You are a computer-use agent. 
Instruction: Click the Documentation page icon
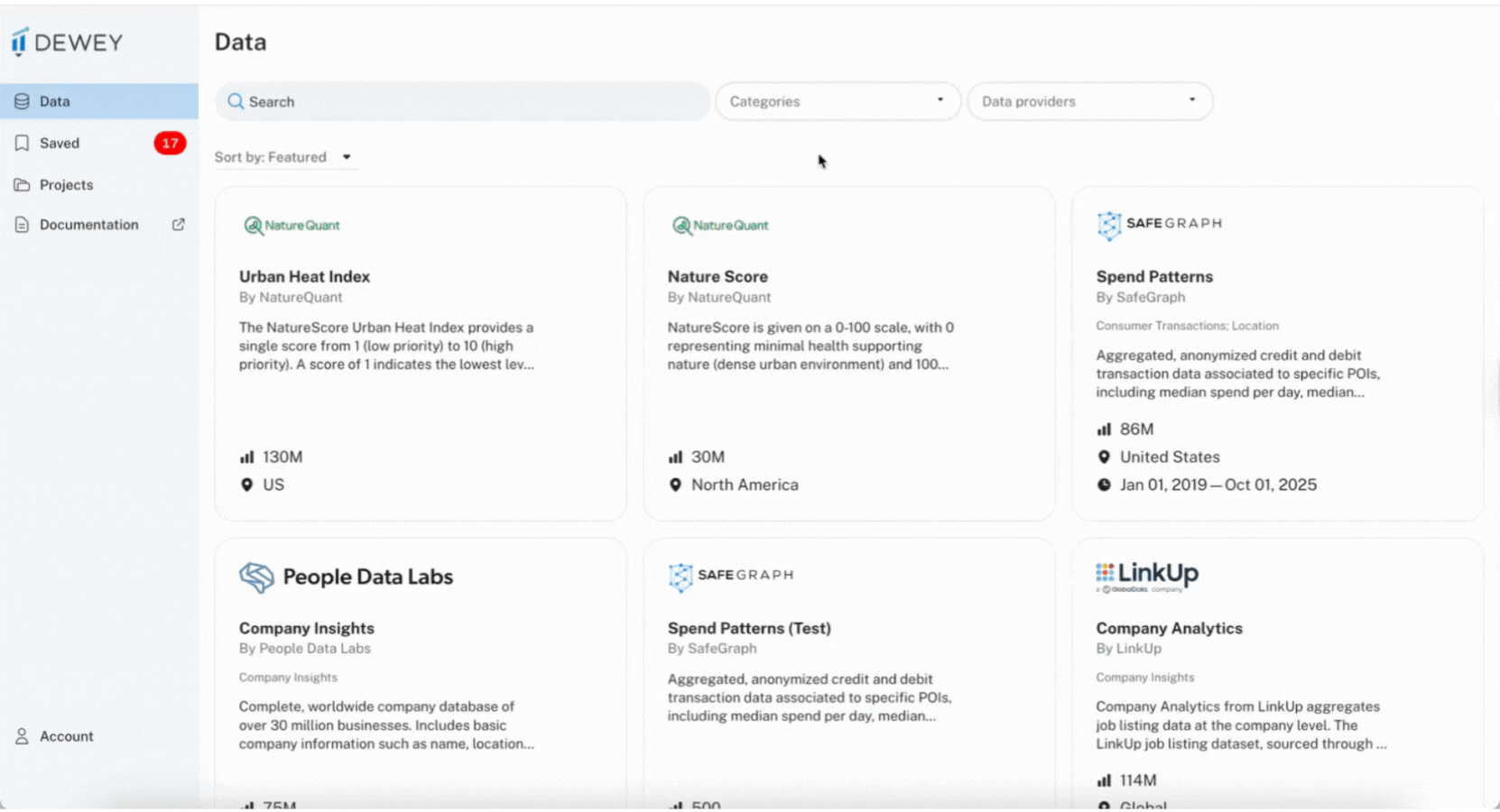[x=22, y=225]
